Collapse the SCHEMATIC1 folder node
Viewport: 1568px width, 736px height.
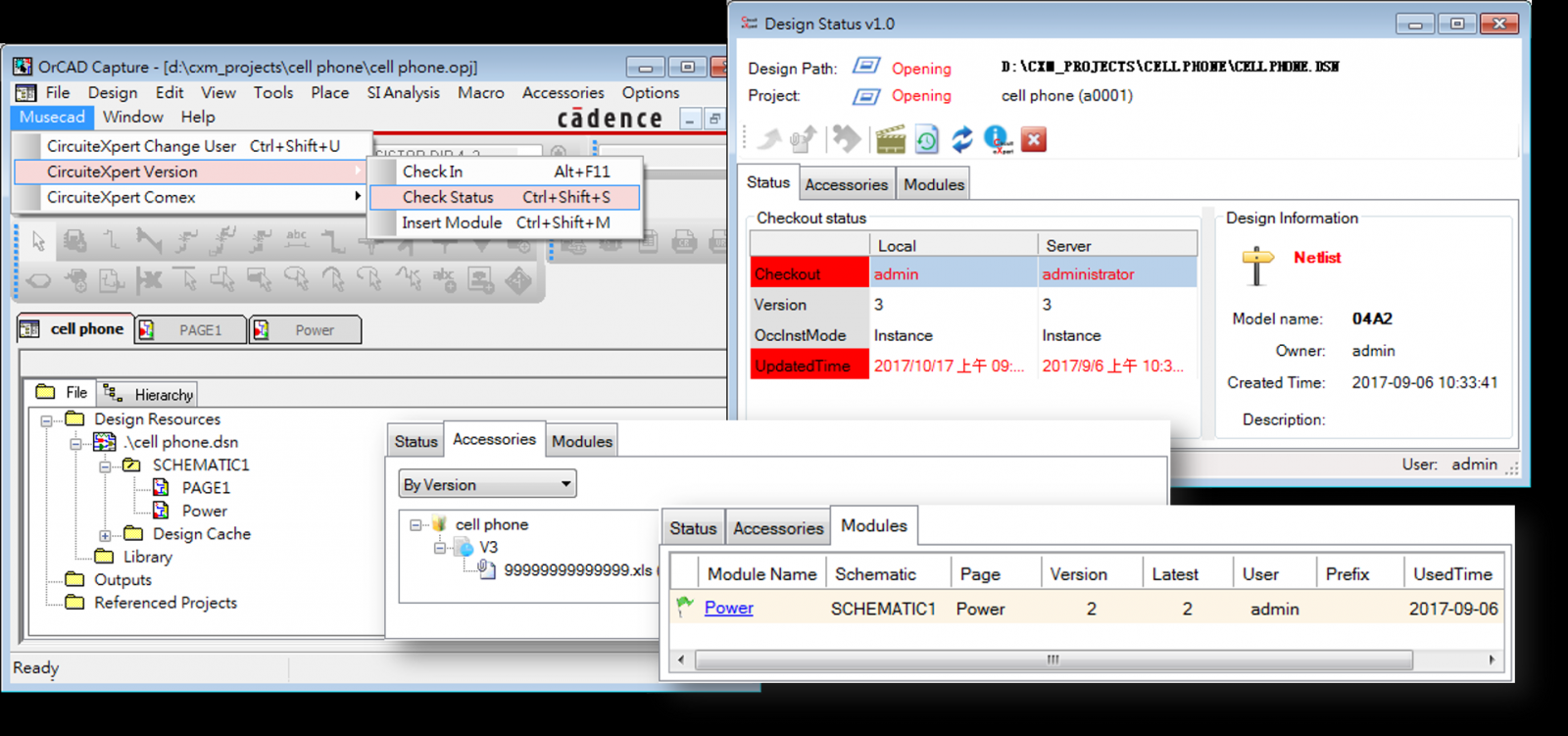click(x=105, y=466)
